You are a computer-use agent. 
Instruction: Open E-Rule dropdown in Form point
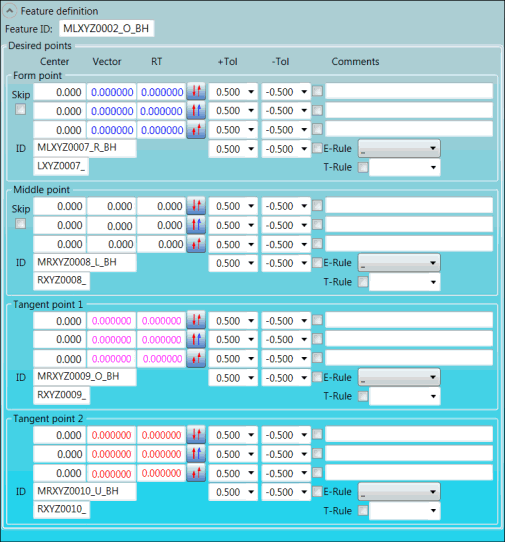[399, 148]
